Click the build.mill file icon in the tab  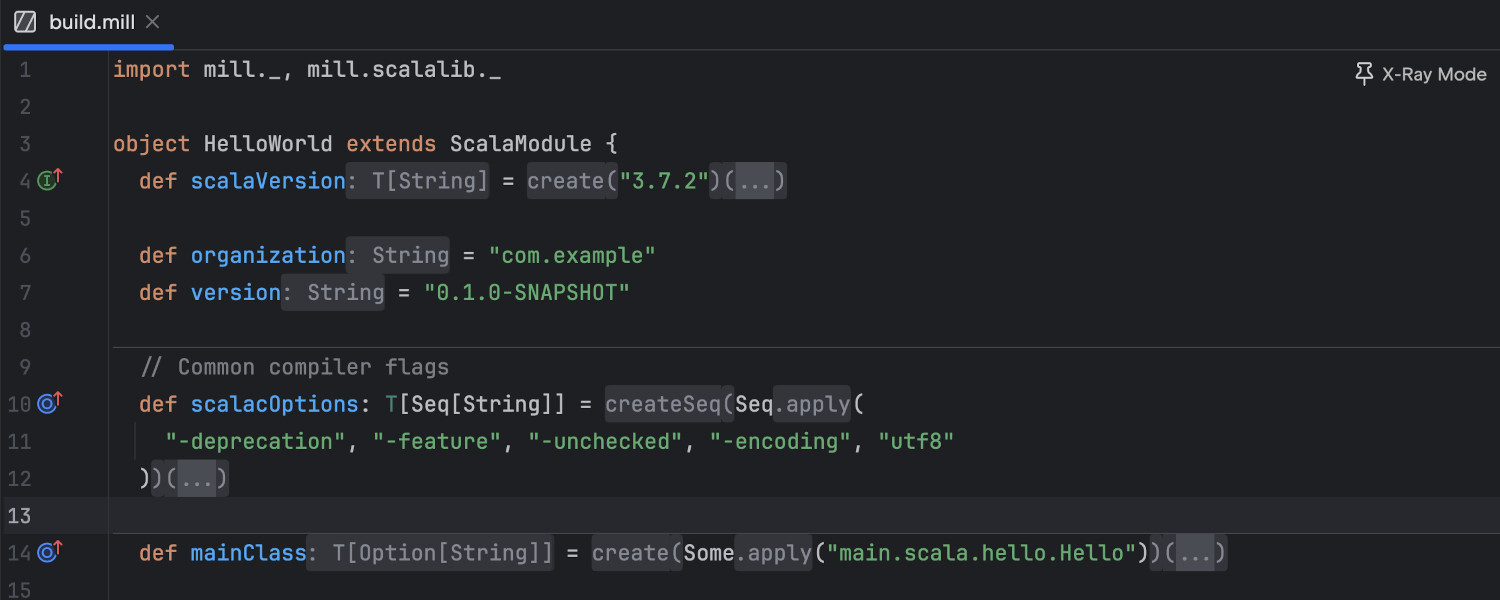[x=24, y=21]
